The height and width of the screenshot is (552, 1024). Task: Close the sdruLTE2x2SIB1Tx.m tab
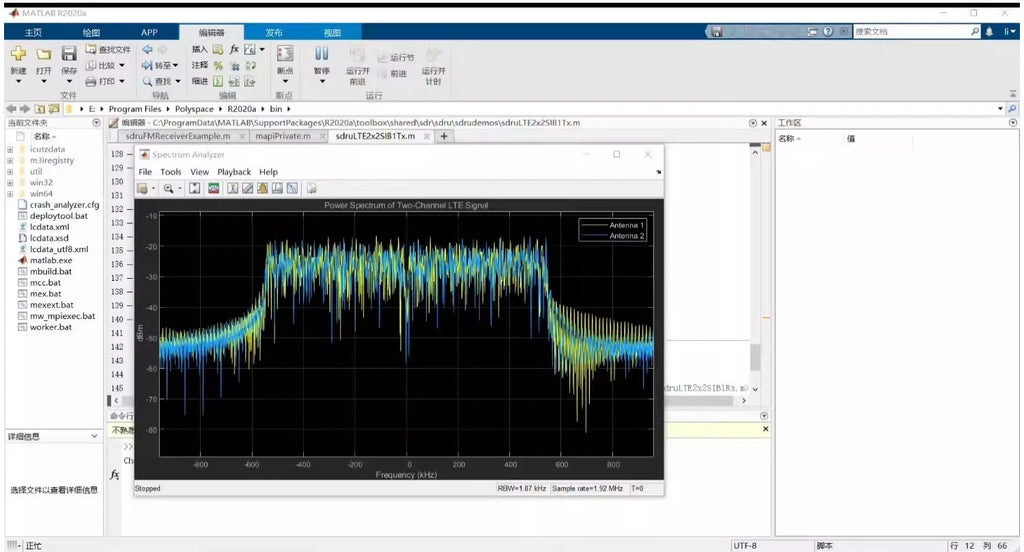point(426,137)
